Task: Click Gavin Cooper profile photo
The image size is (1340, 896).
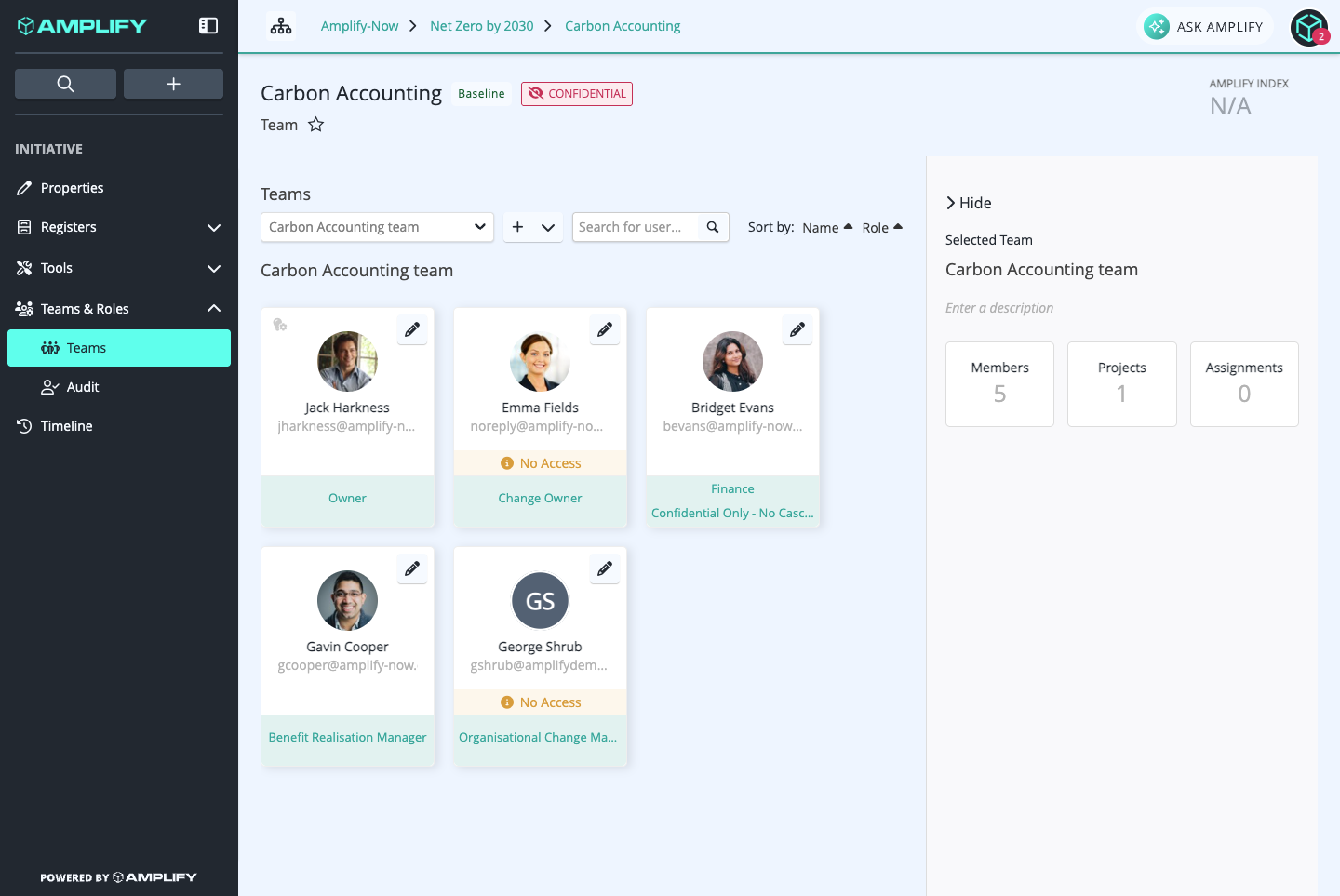Action: (347, 600)
